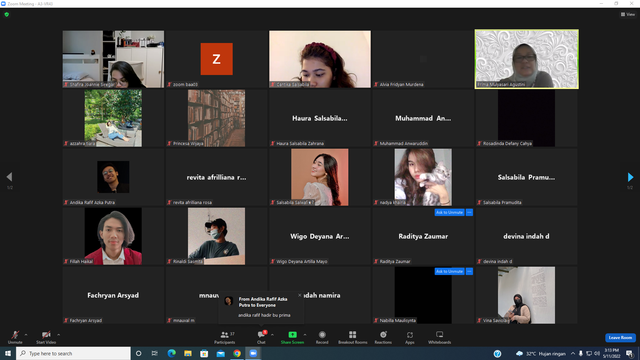This screenshot has width=640, height=360.
Task: Go to previous page of participants
Action: [x=9, y=177]
